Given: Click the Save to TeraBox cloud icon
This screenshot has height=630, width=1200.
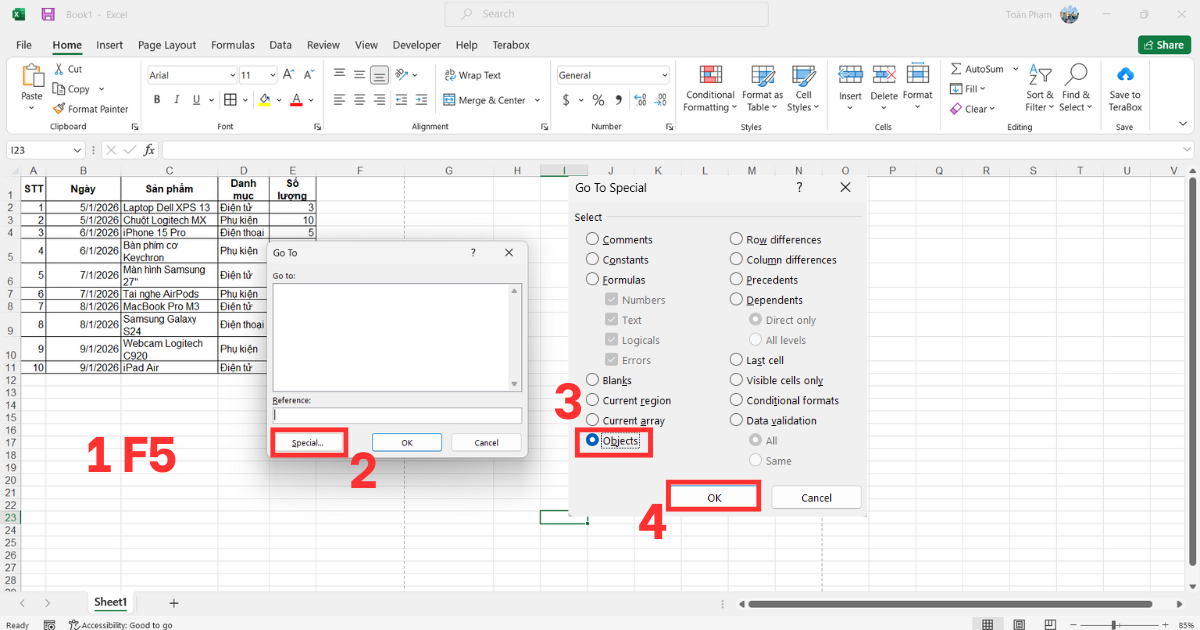Looking at the screenshot, I should (x=1125, y=75).
